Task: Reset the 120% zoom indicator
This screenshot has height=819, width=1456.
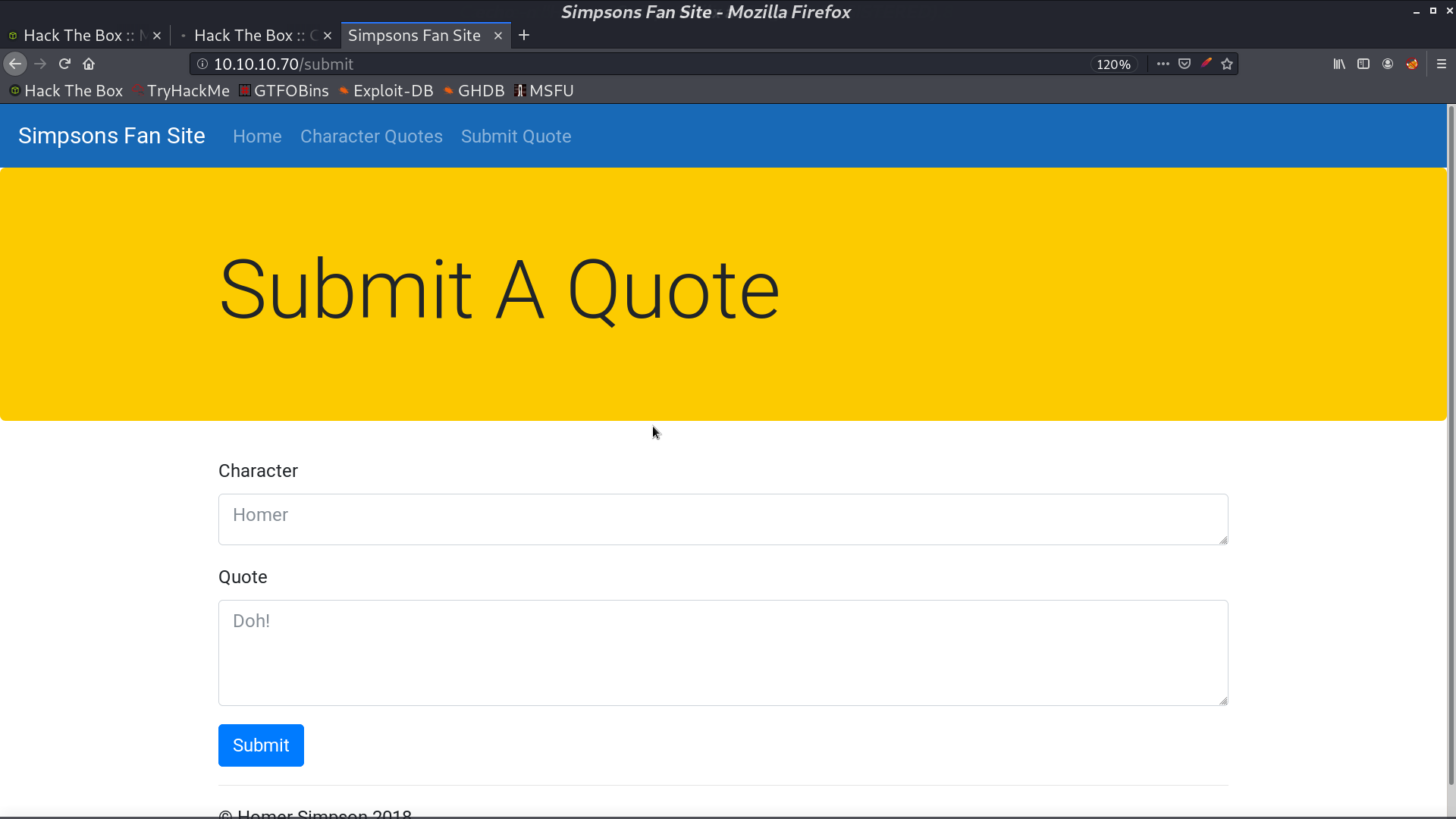Action: point(1113,64)
